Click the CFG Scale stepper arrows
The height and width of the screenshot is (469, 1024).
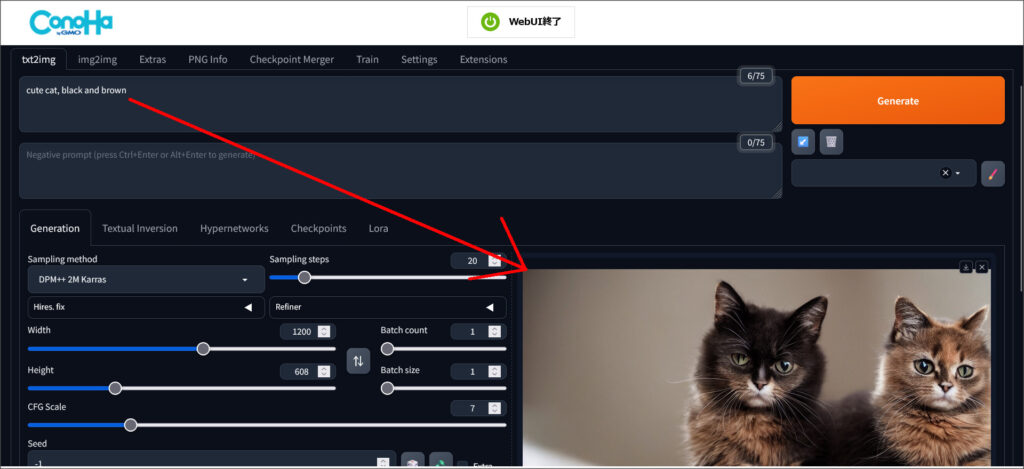[494, 408]
